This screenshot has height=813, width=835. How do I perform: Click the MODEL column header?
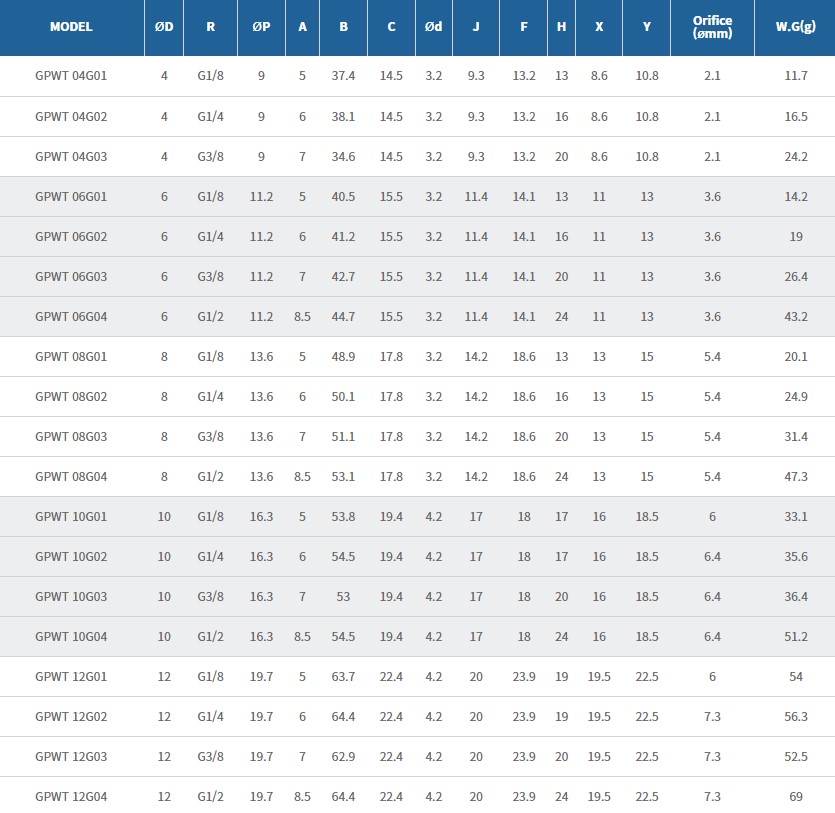pyautogui.click(x=71, y=27)
